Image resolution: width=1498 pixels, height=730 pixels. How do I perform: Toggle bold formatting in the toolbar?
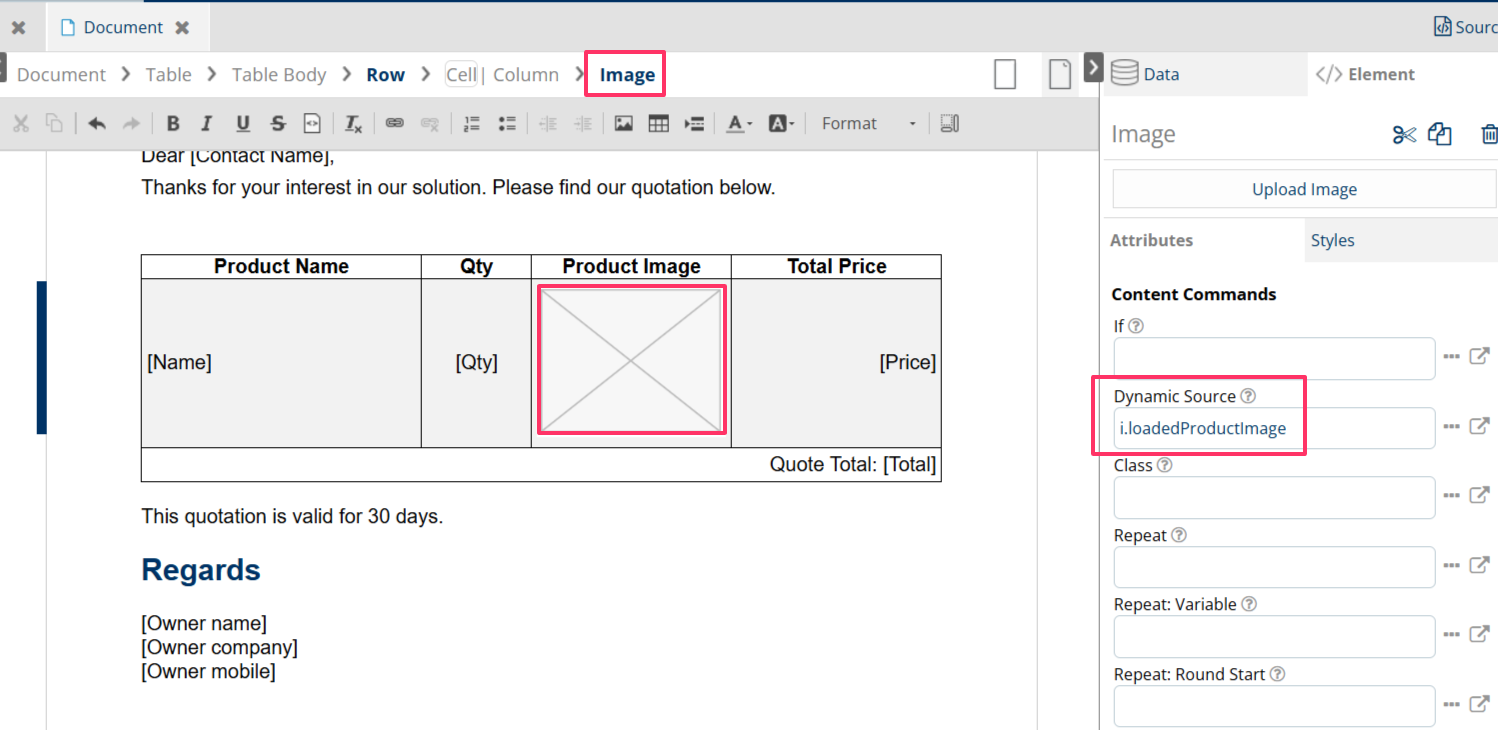(x=173, y=124)
